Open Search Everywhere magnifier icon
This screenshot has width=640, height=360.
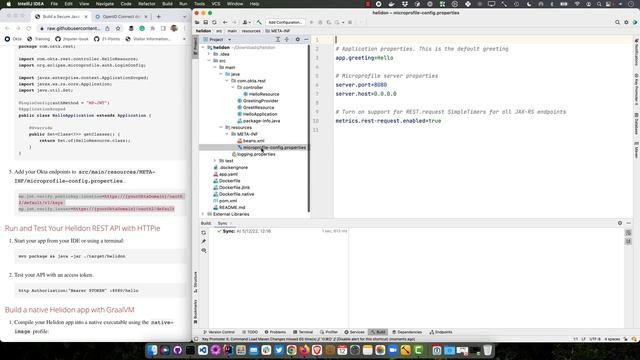coord(617,22)
